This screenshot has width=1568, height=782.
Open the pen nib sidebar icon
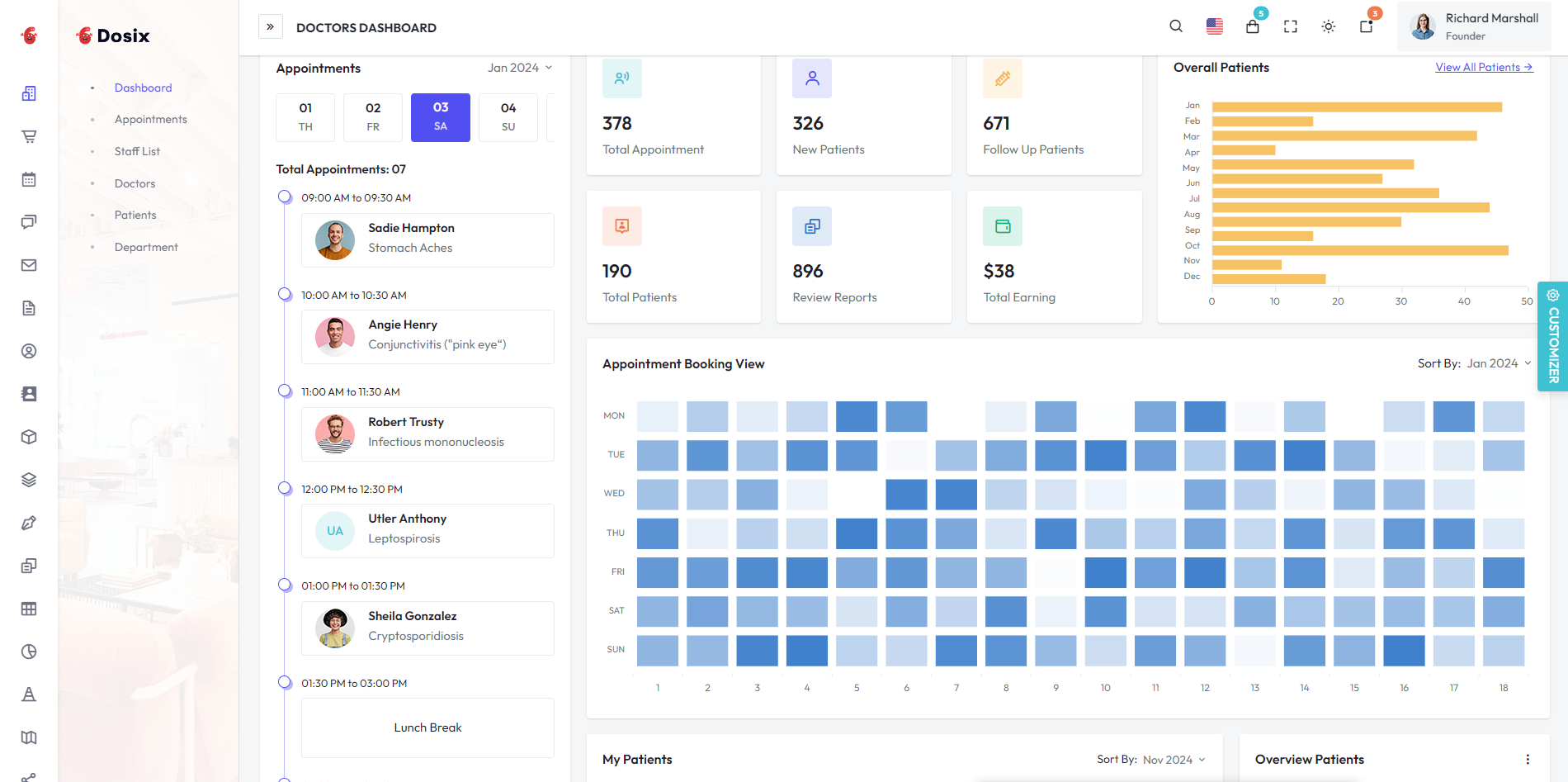point(29,523)
